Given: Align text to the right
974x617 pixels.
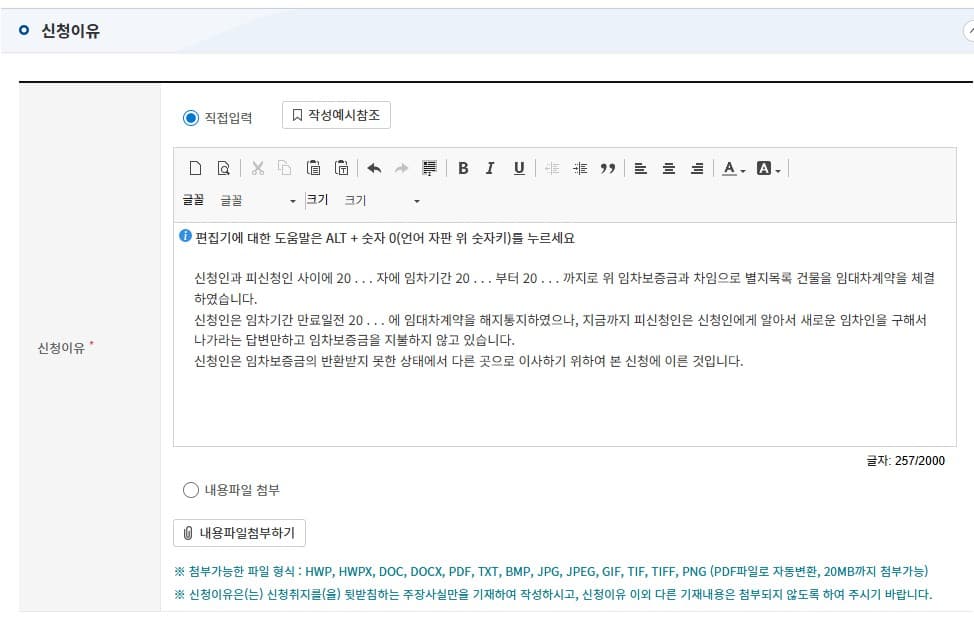Looking at the screenshot, I should tap(695, 168).
